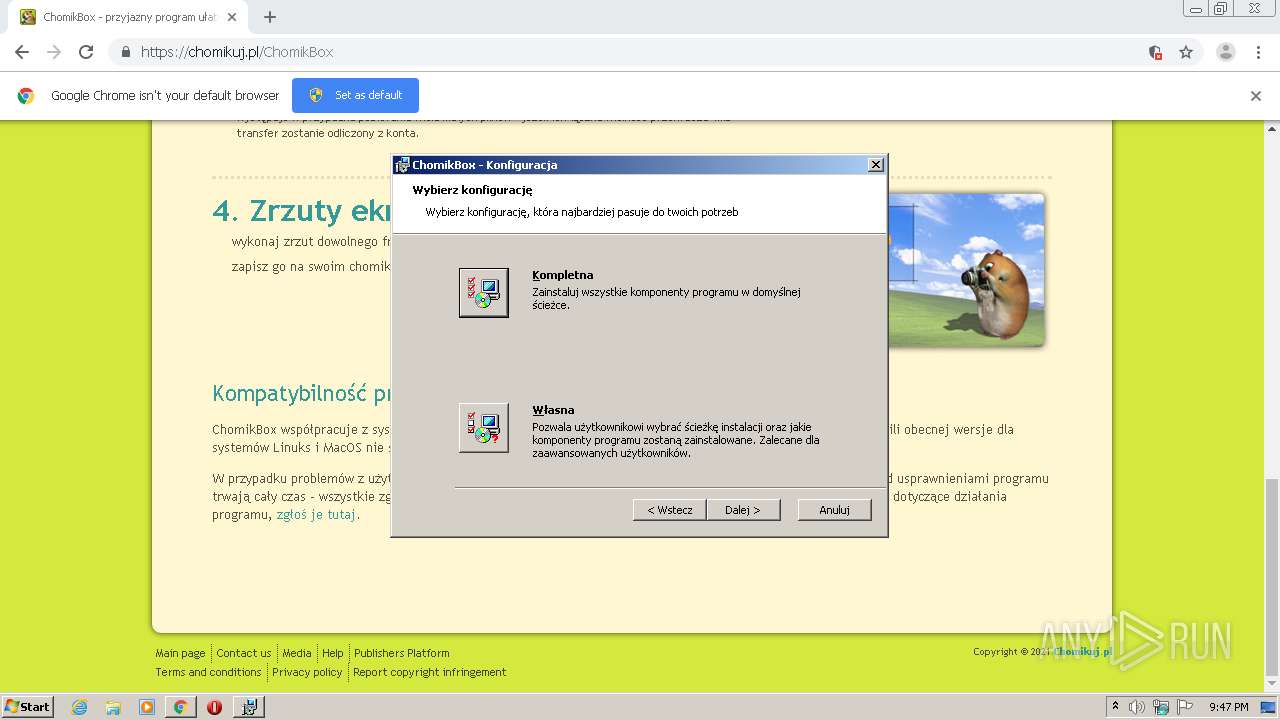Close the ChomikBox browser tab

pyautogui.click(x=233, y=17)
